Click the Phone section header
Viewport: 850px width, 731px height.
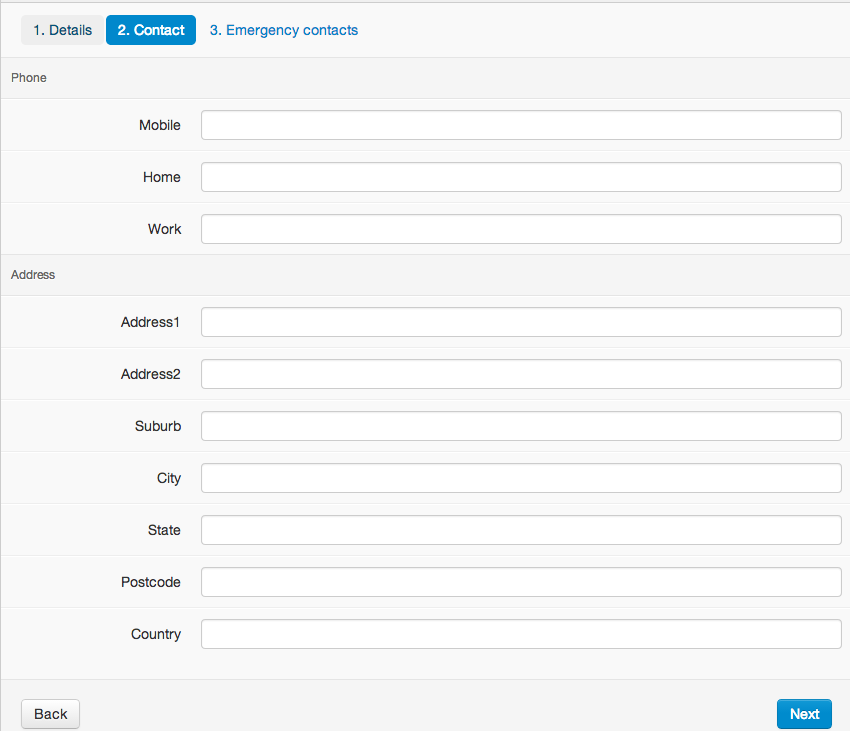click(x=29, y=78)
